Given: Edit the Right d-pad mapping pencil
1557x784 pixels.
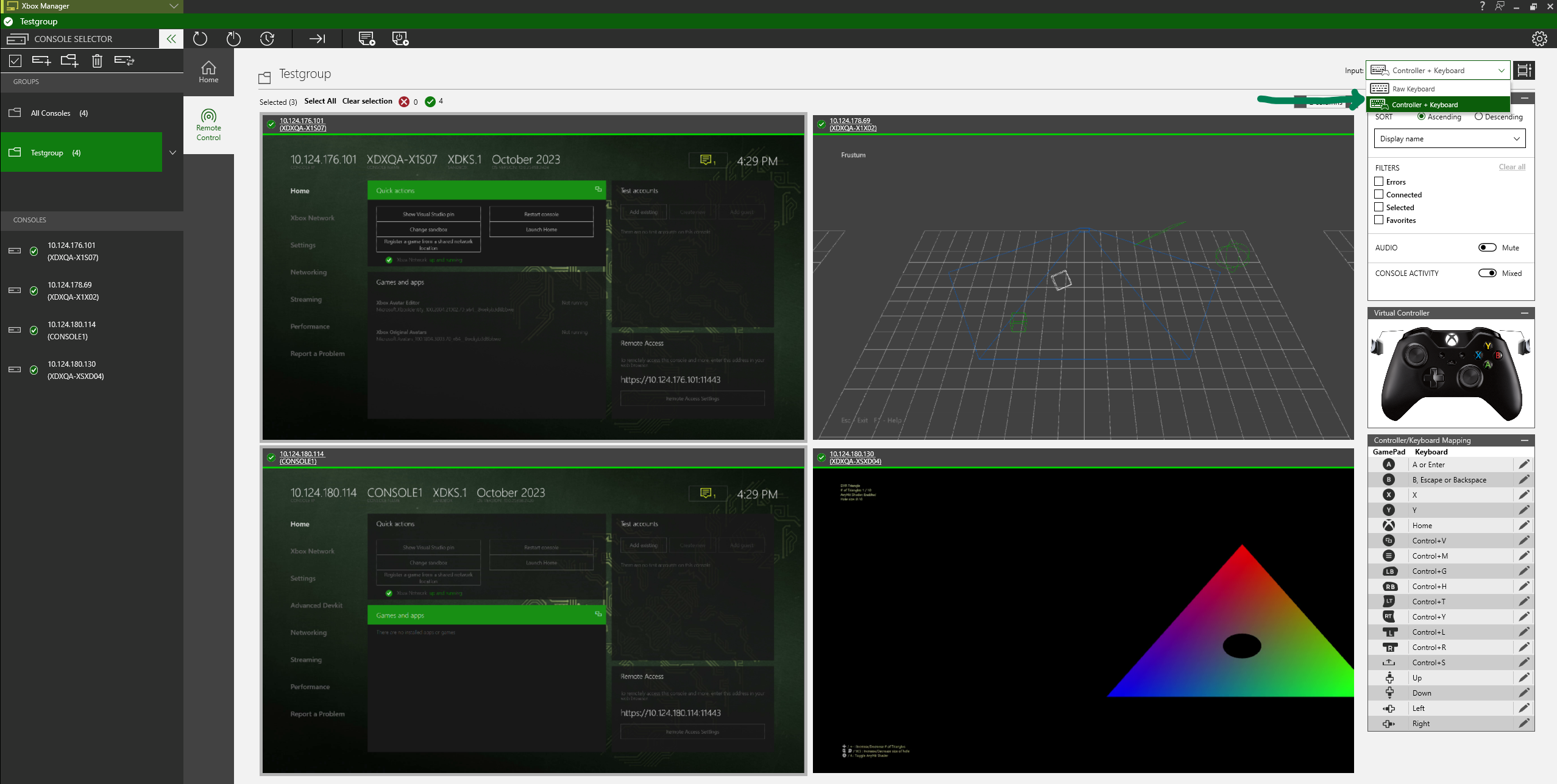Looking at the screenshot, I should pos(1524,724).
